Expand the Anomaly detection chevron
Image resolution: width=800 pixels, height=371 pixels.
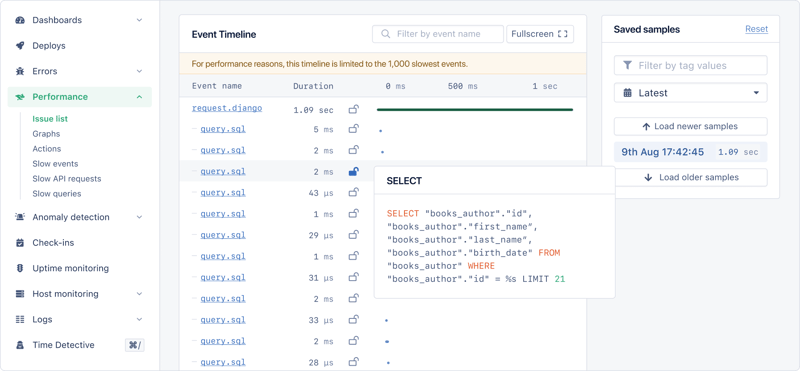(x=139, y=217)
